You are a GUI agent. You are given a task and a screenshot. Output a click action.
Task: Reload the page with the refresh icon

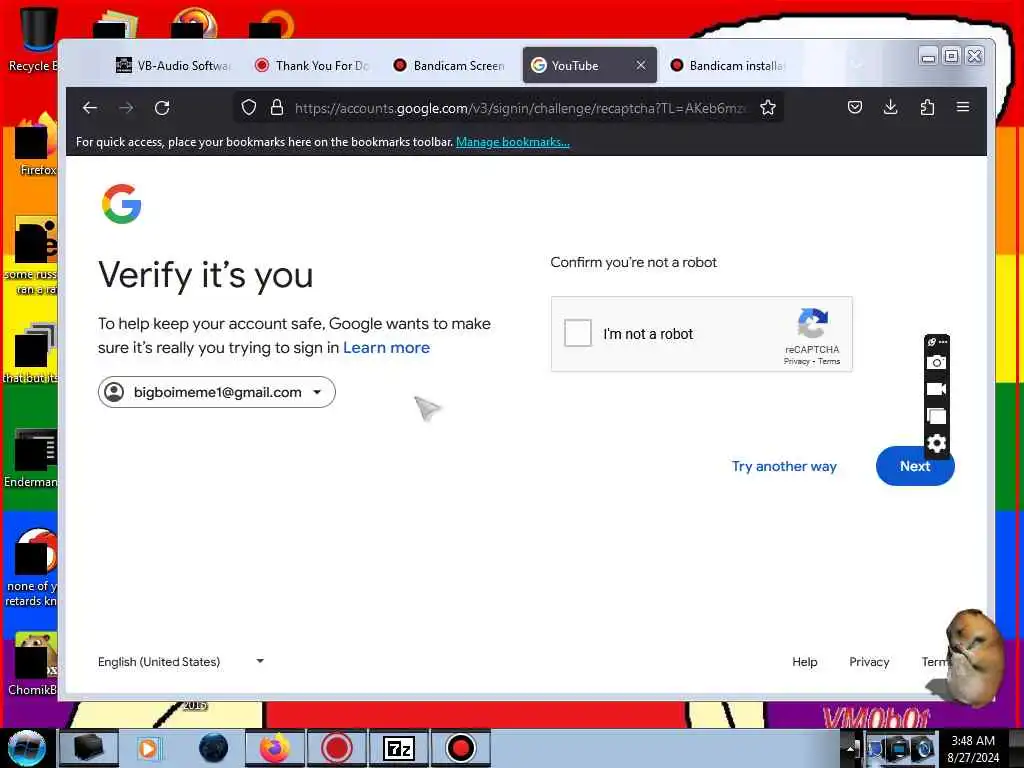click(x=162, y=108)
